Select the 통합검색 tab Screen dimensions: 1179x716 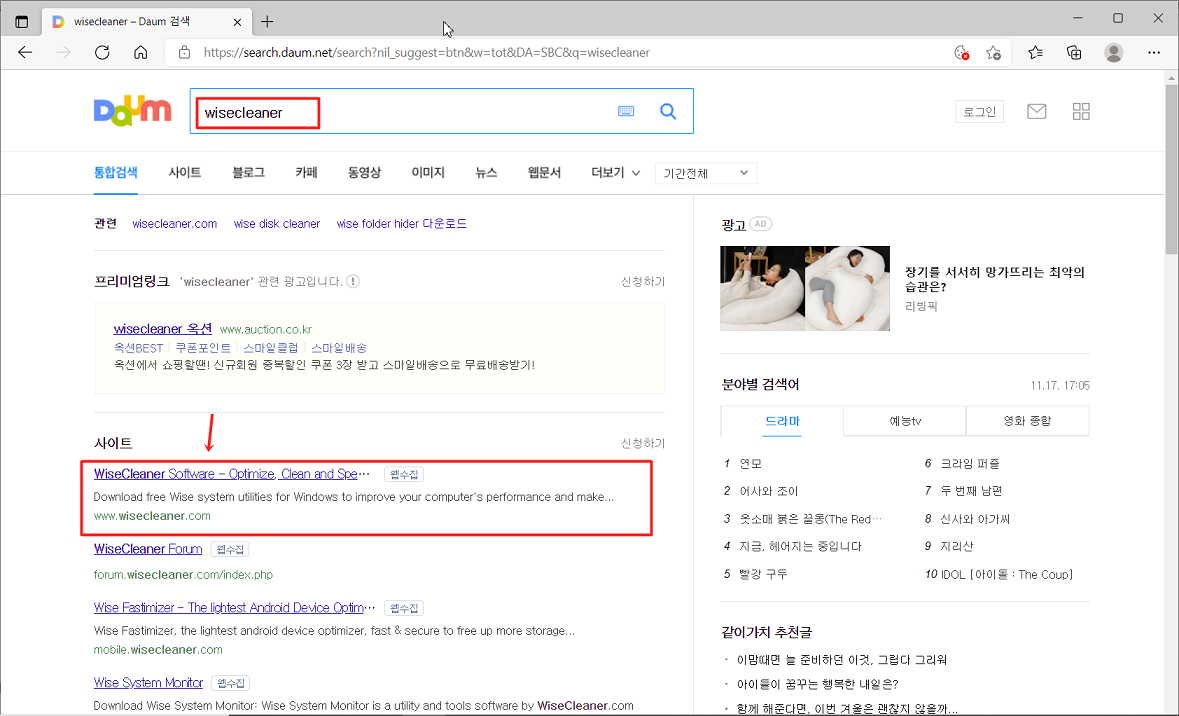(x=116, y=172)
